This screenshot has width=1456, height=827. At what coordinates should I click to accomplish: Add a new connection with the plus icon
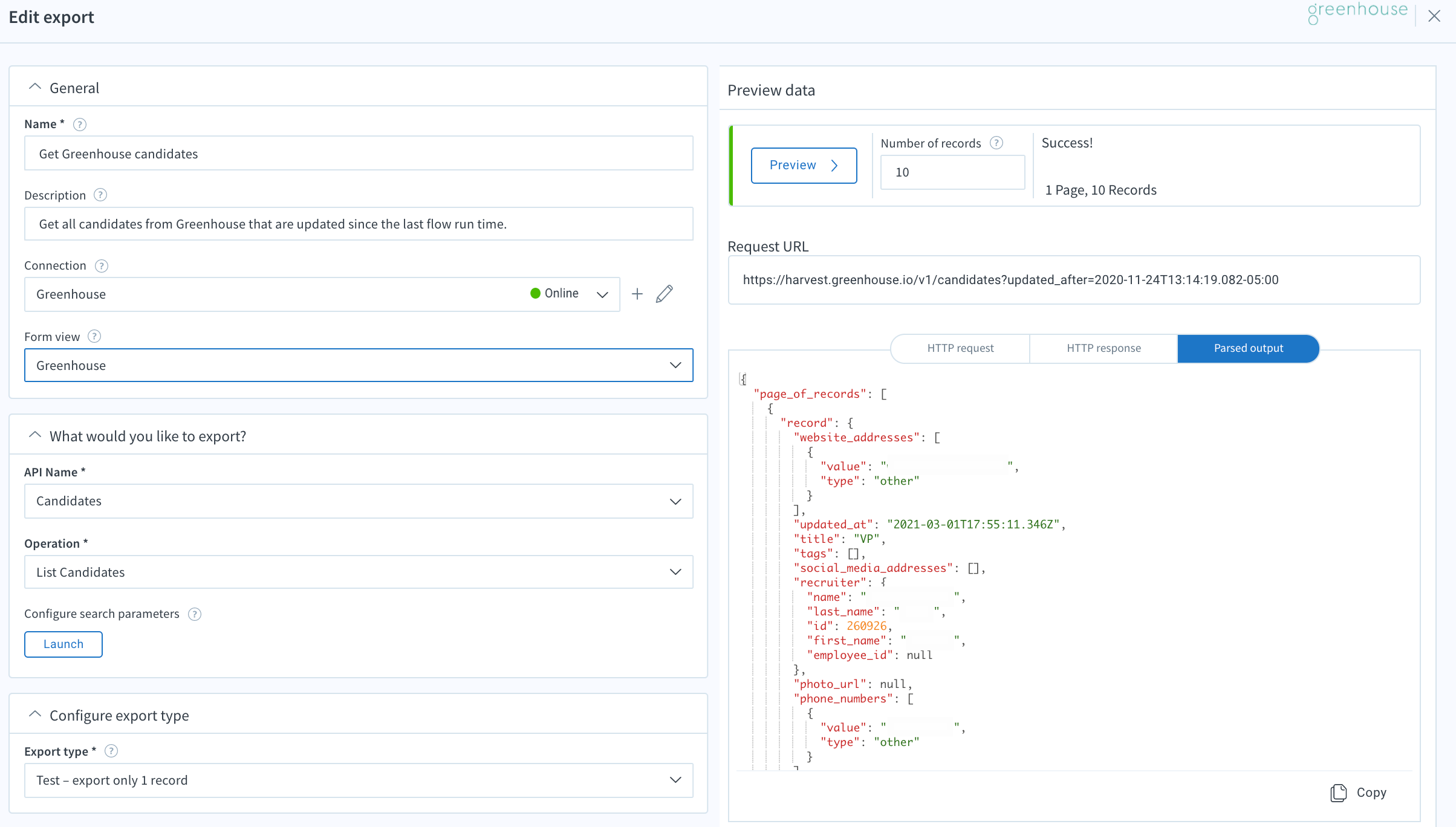click(x=637, y=294)
